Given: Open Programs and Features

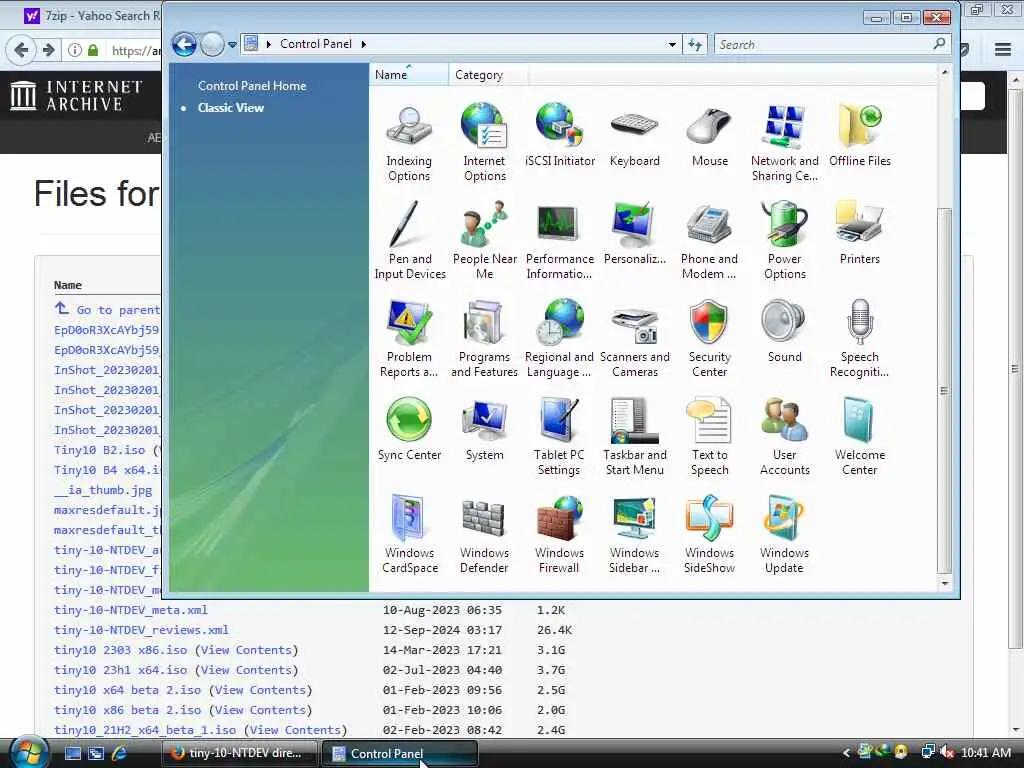Looking at the screenshot, I should coord(484,338).
